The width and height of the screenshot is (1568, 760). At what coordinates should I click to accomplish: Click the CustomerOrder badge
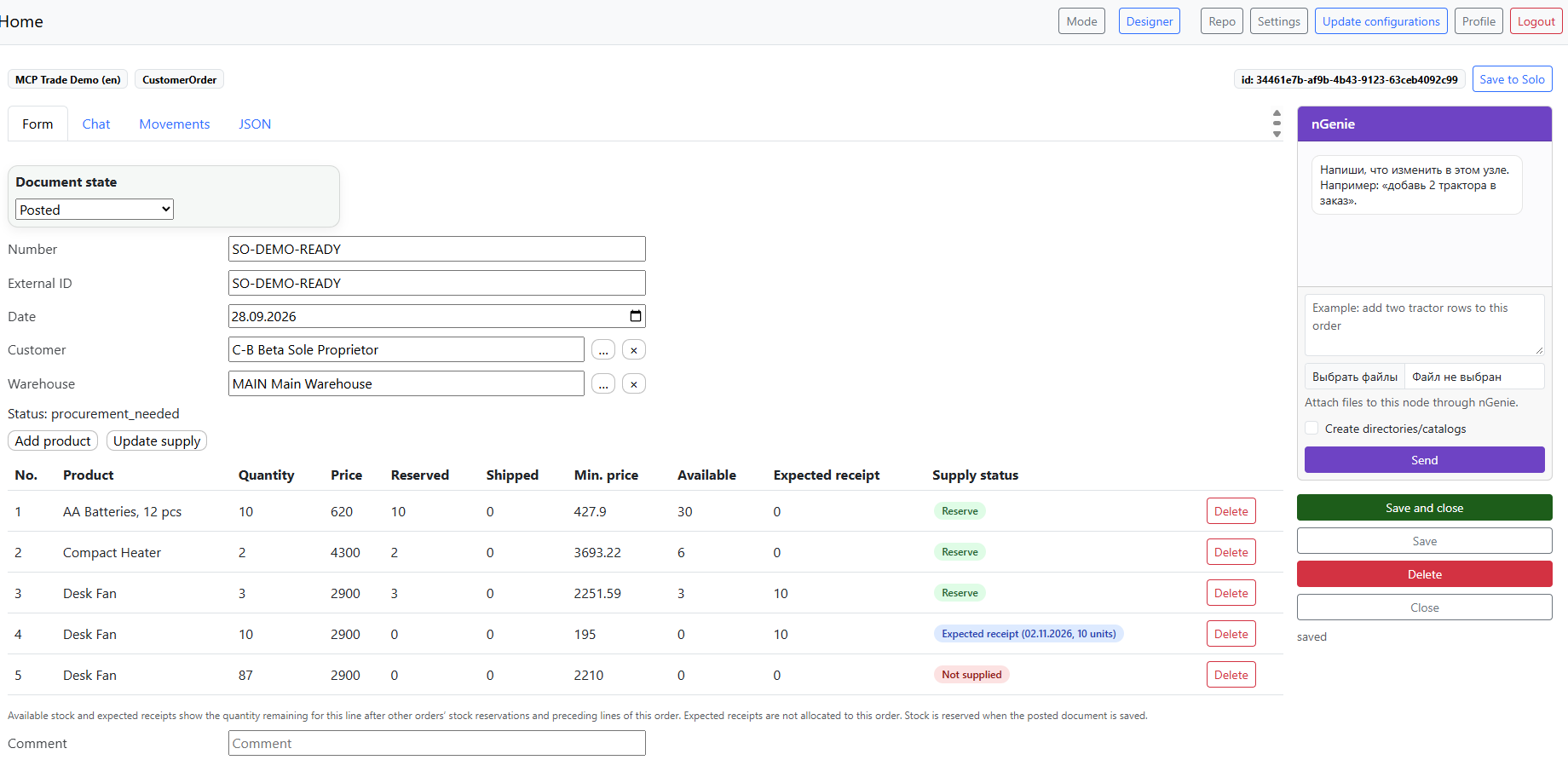coord(179,79)
